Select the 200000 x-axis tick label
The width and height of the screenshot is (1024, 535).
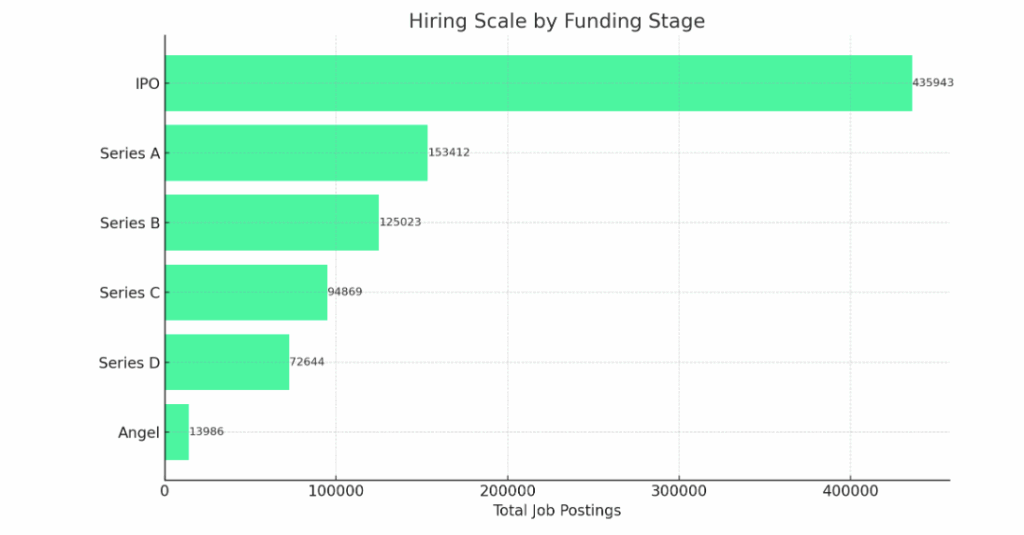click(507, 491)
